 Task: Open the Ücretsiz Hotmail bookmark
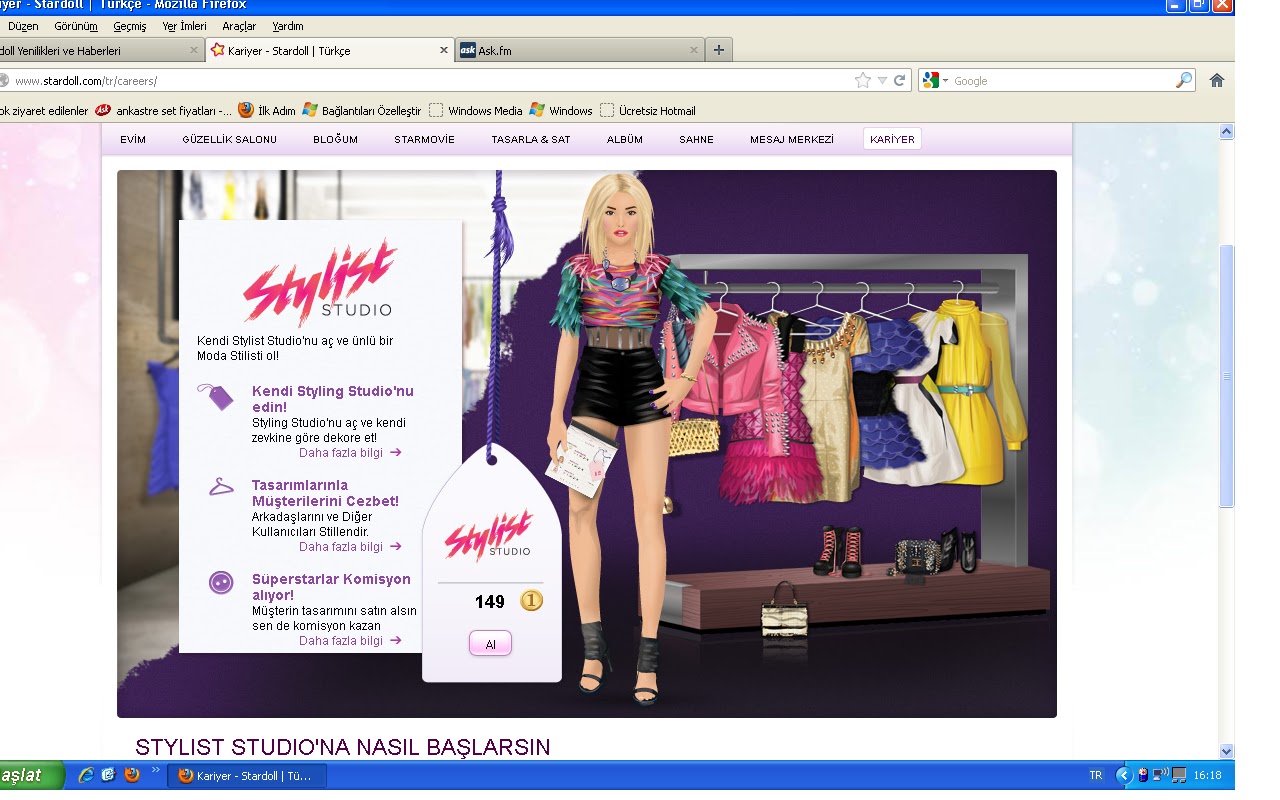648,110
